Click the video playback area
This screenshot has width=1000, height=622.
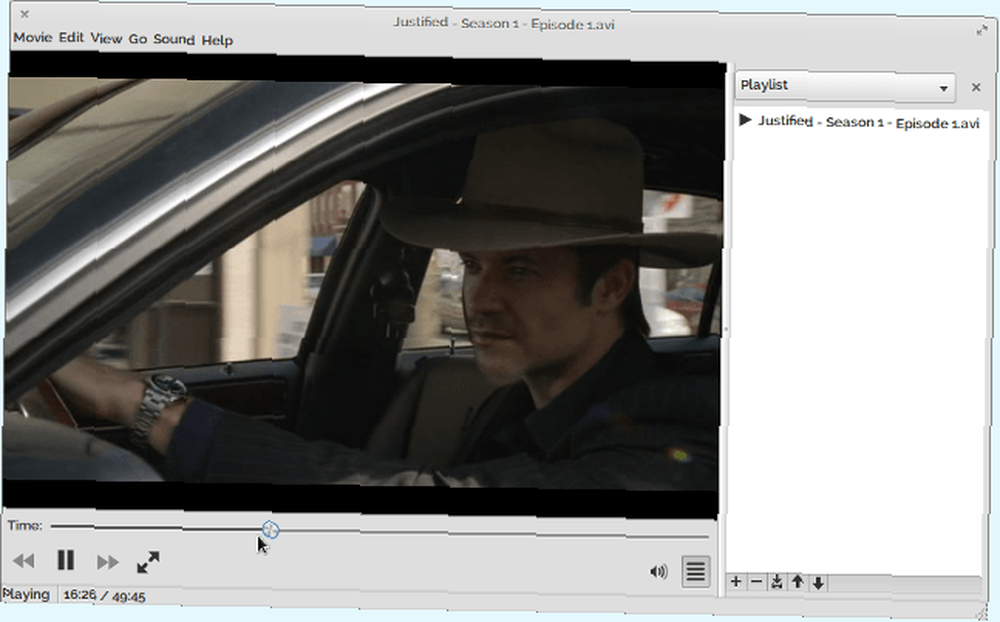coord(364,284)
